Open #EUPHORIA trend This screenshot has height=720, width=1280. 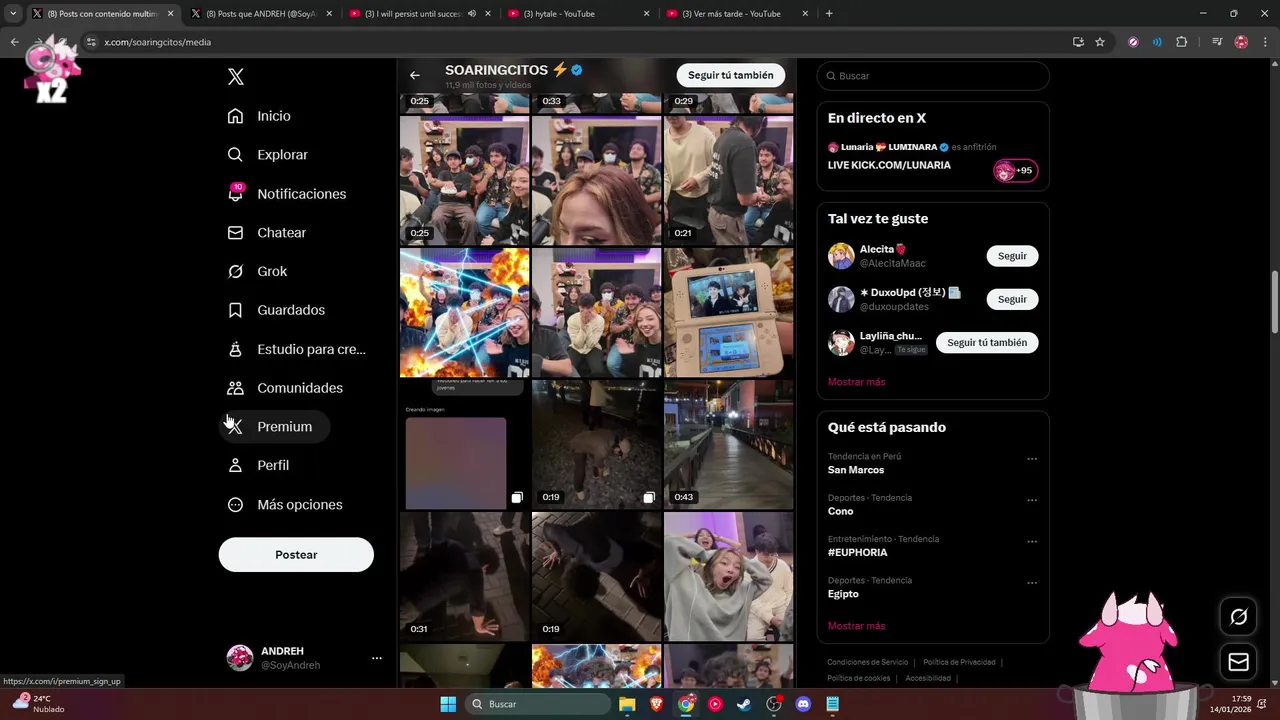[857, 552]
